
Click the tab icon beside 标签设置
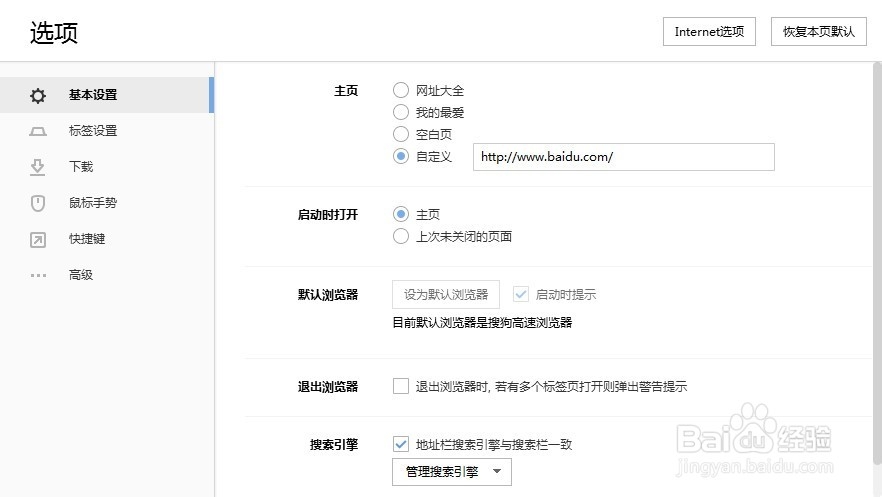(x=38, y=132)
